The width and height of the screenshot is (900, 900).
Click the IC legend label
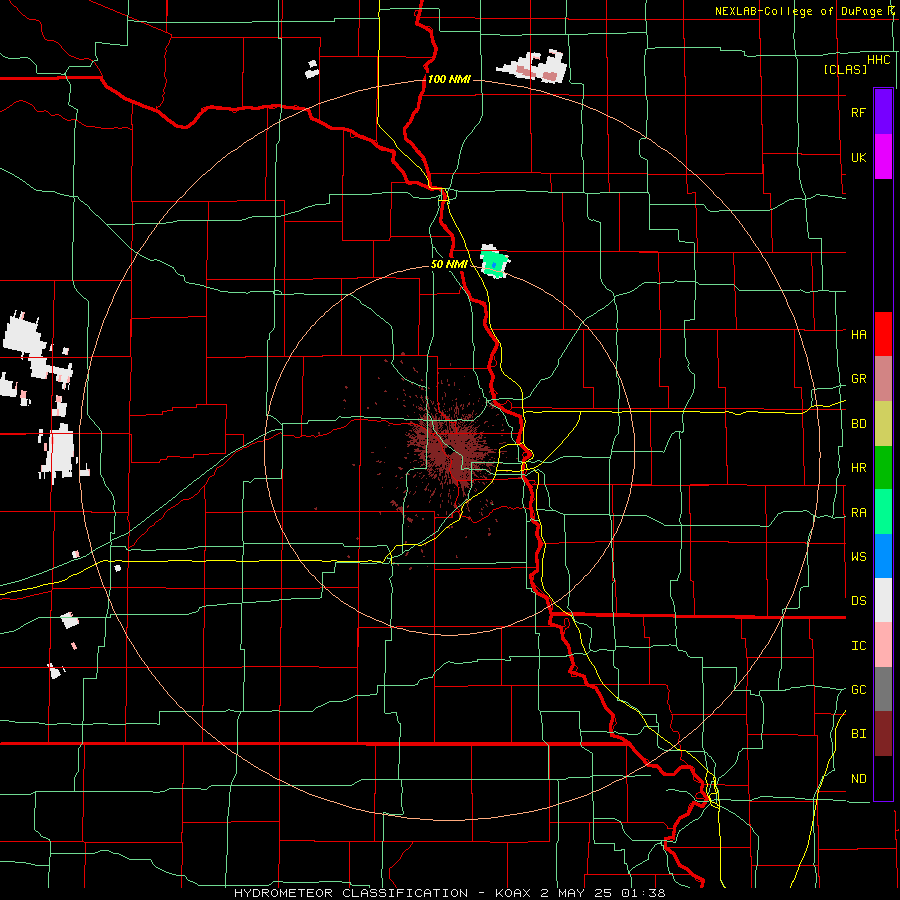858,645
